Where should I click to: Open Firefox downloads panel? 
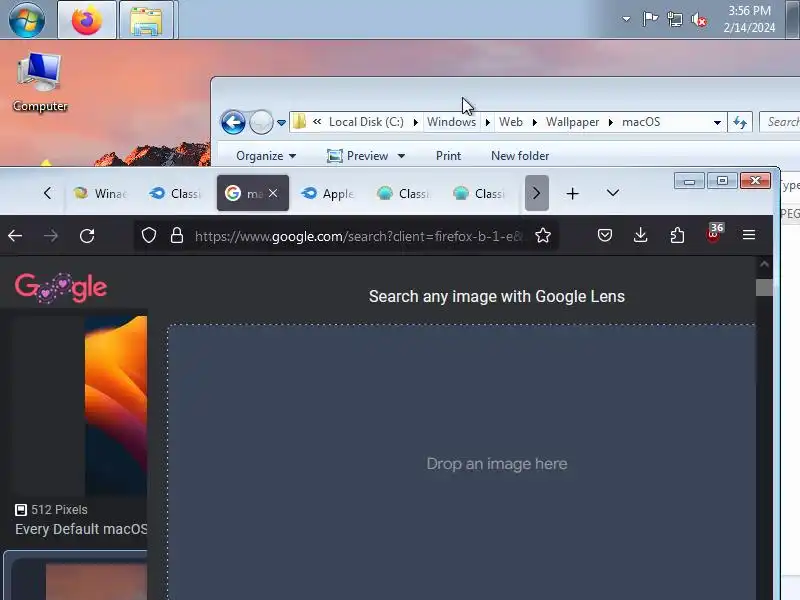(x=640, y=236)
